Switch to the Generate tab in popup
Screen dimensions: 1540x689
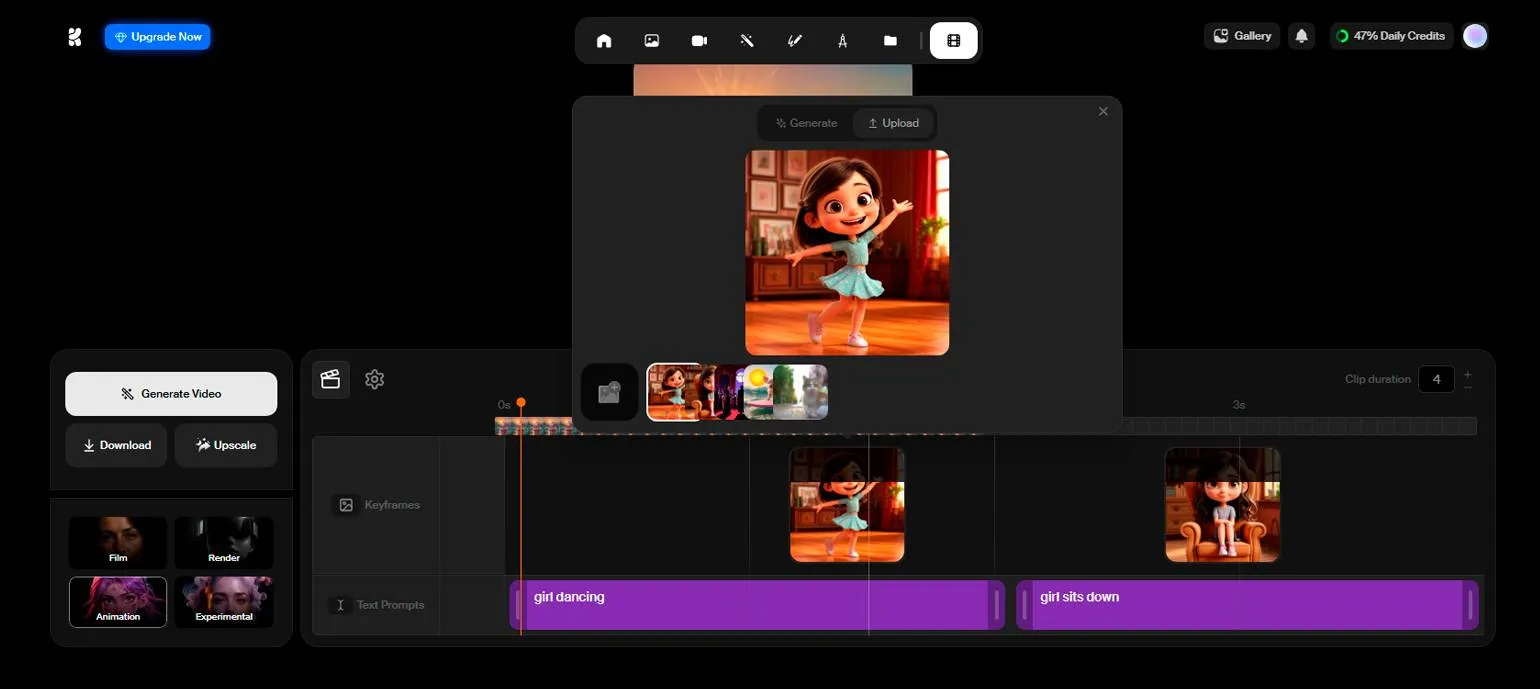pyautogui.click(x=807, y=123)
